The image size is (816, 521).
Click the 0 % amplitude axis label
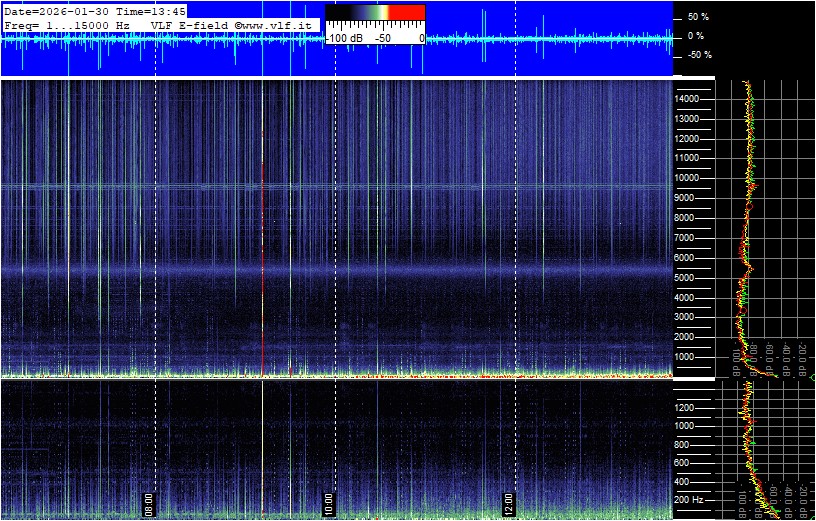[697, 36]
